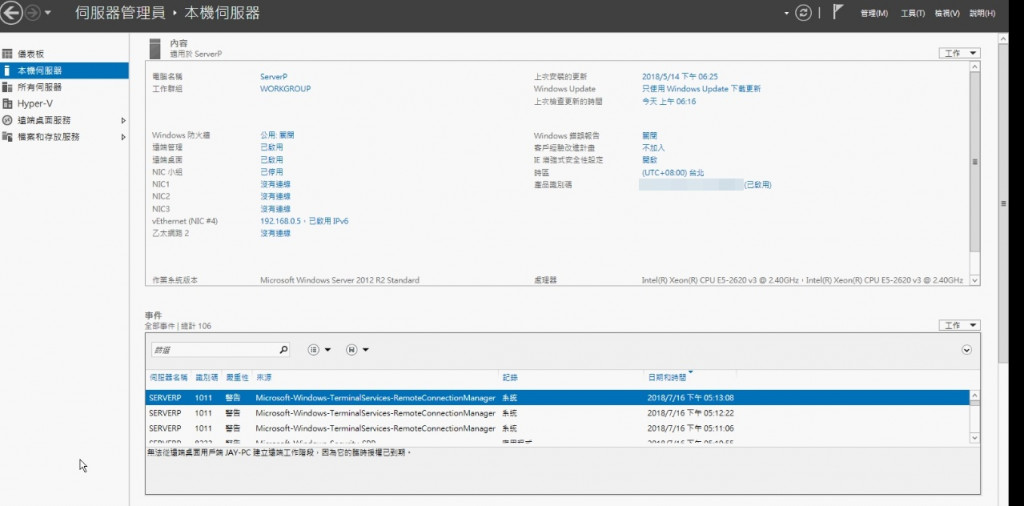The width and height of the screenshot is (1024, 506).
Task: Click the events list scroll-down arrow
Action: [975, 438]
